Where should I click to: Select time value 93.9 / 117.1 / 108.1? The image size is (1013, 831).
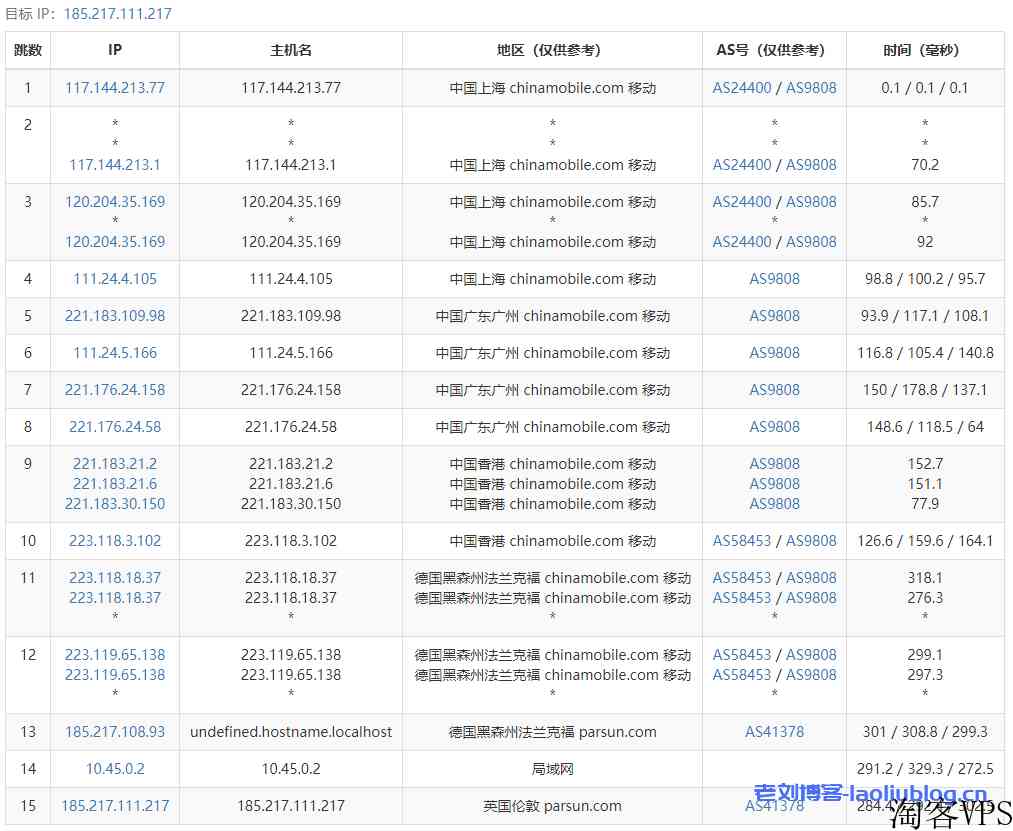925,316
